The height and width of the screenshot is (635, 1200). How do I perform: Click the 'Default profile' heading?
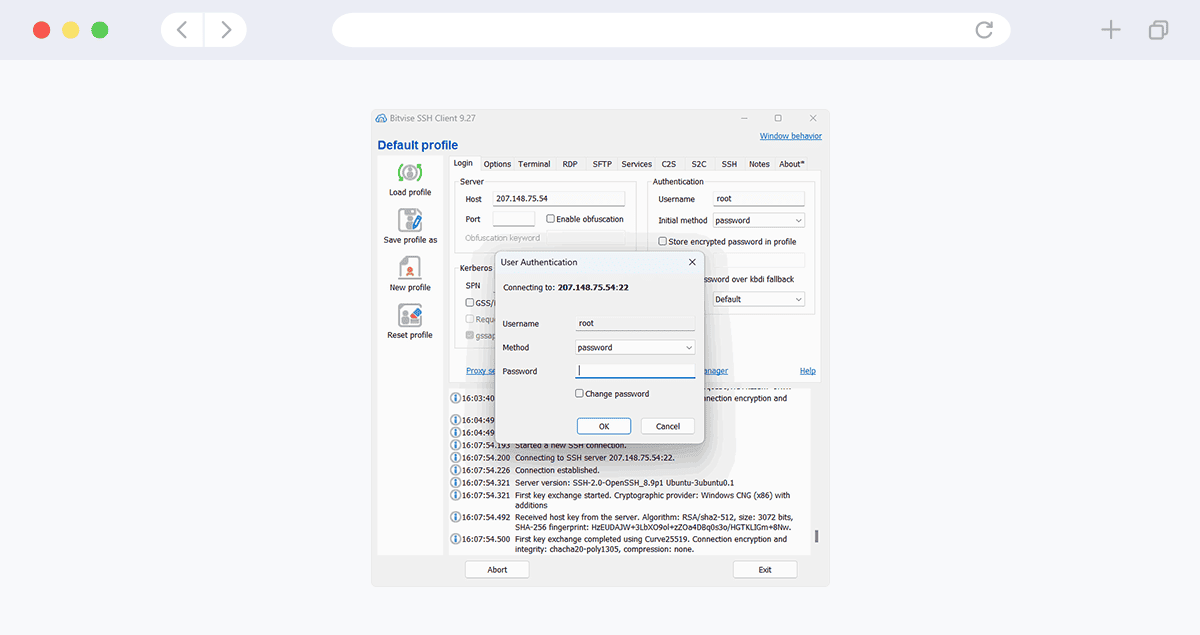point(418,145)
